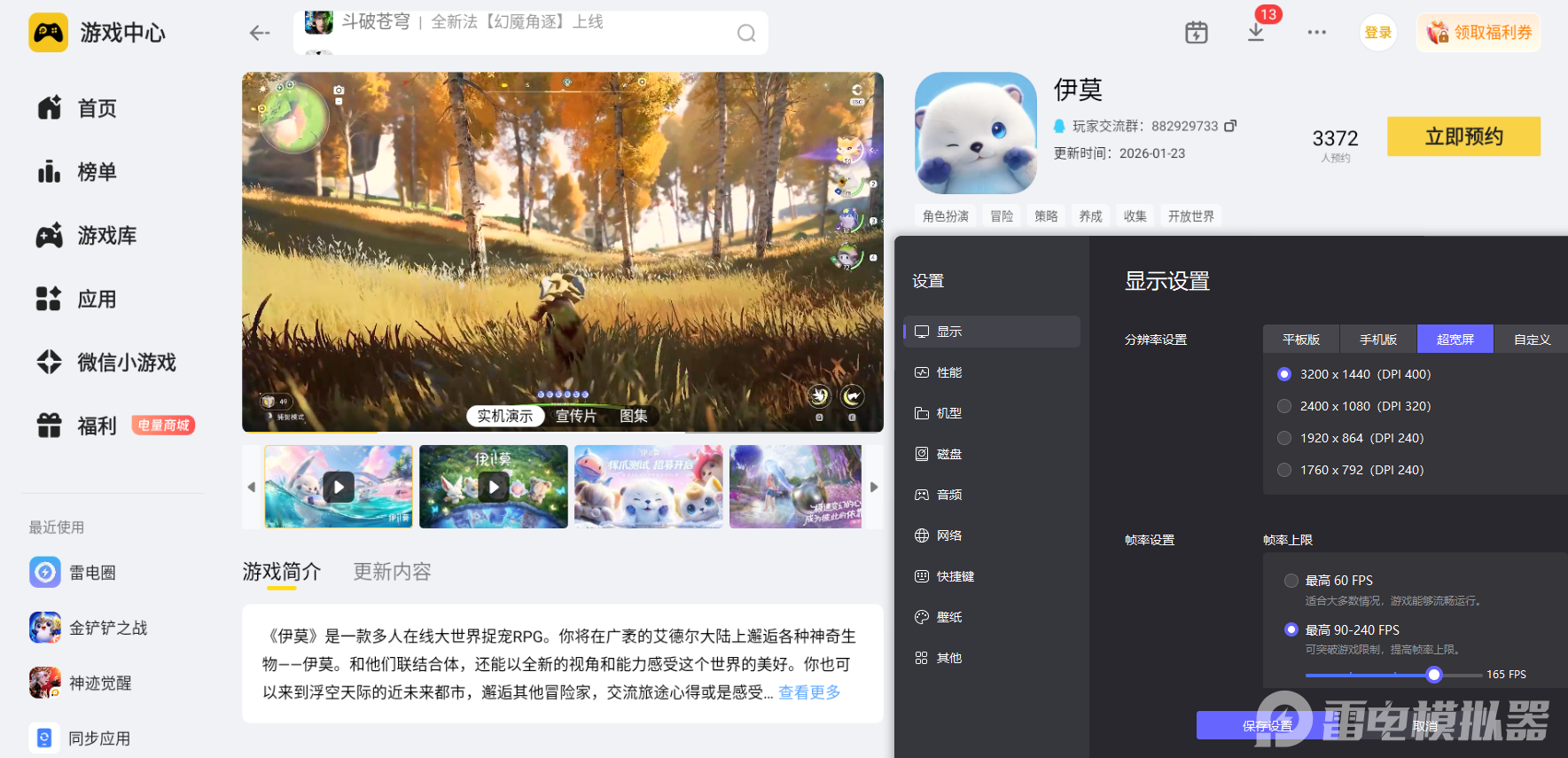
Task: Click the 领取福利券 coupon button
Action: click(x=1478, y=33)
